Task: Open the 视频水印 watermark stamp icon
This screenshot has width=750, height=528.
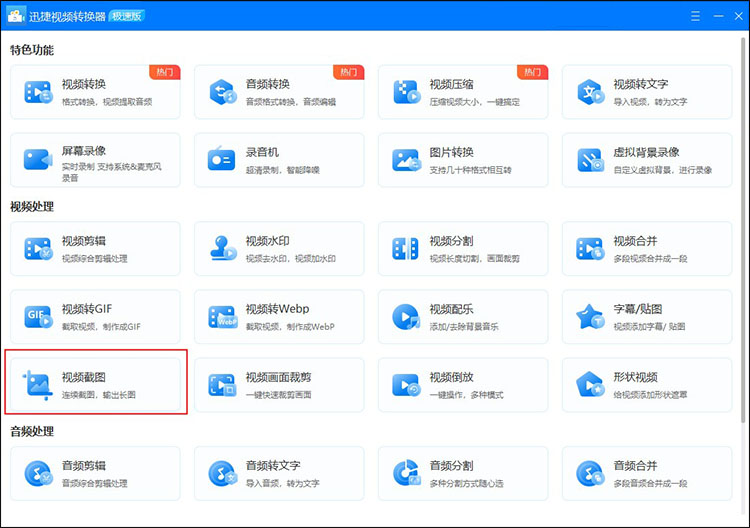Action: (223, 248)
